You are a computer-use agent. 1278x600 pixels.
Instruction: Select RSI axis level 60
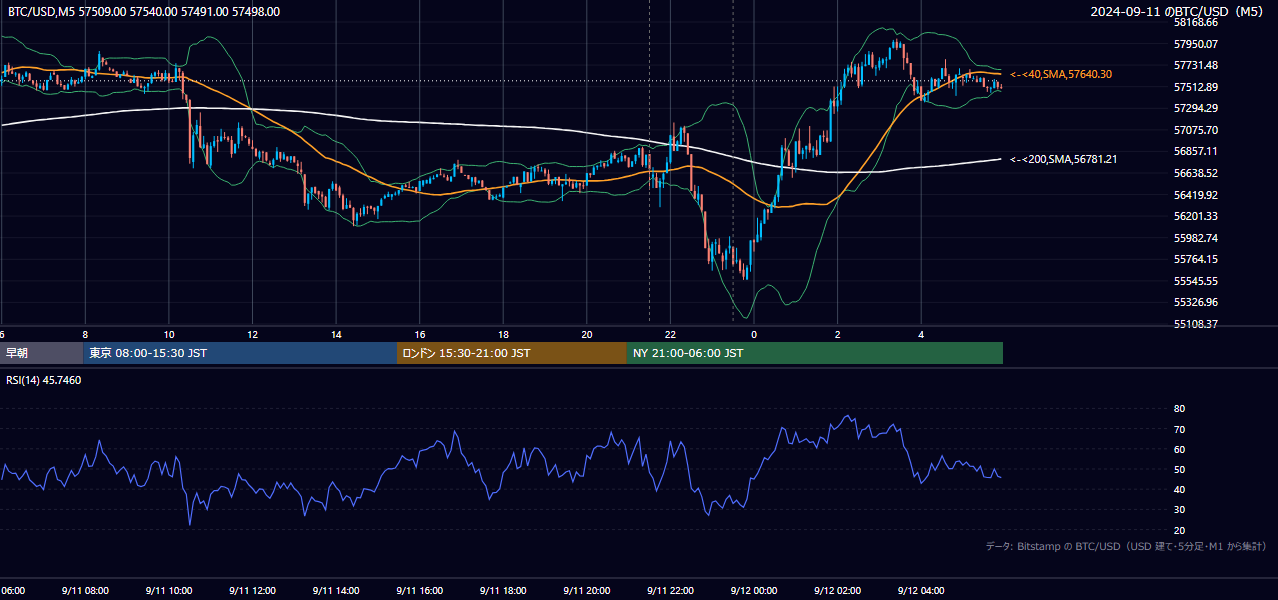tap(1179, 449)
